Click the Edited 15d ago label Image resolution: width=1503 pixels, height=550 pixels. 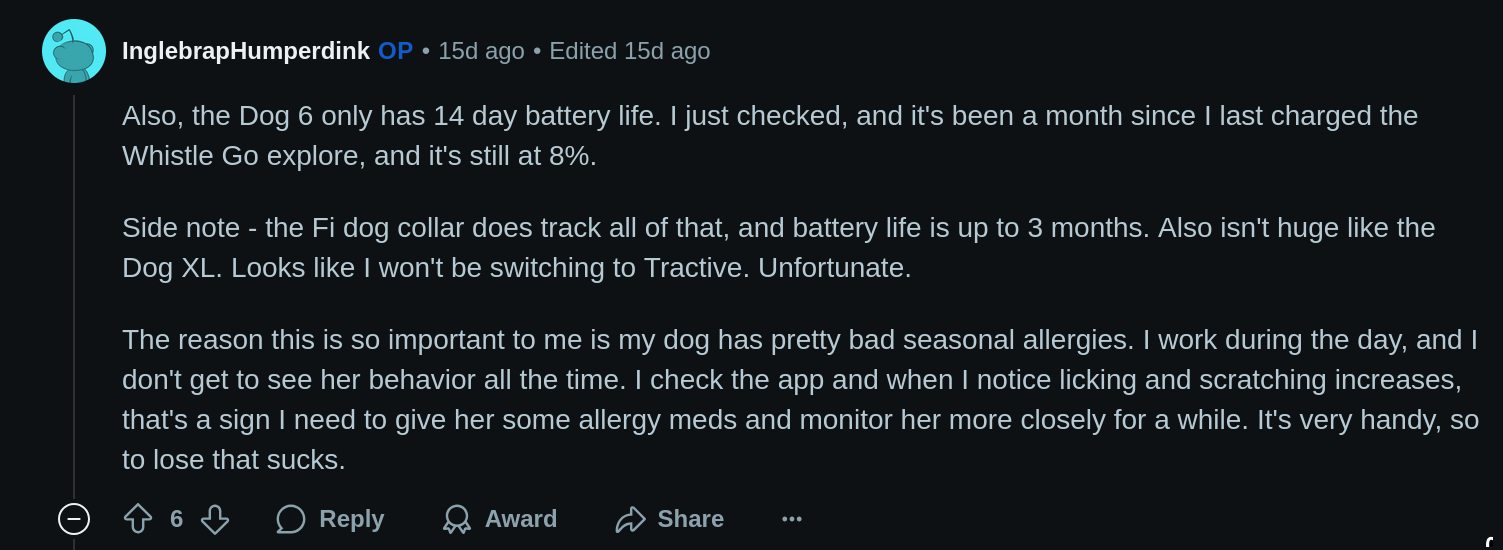pyautogui.click(x=630, y=51)
